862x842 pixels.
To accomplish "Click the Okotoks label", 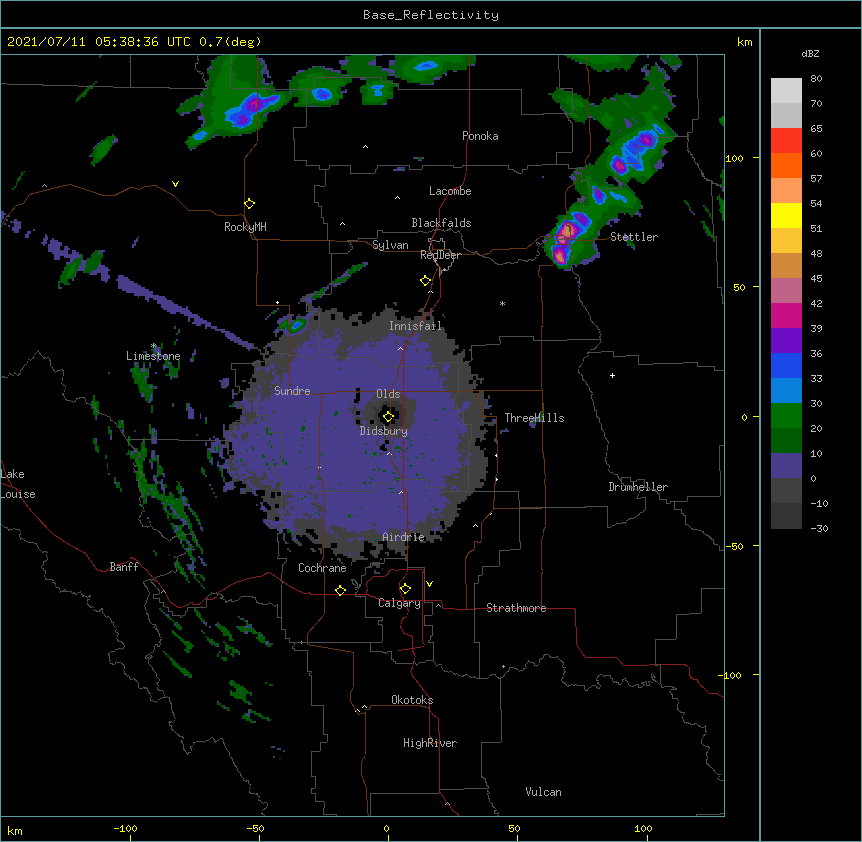I will (x=412, y=700).
